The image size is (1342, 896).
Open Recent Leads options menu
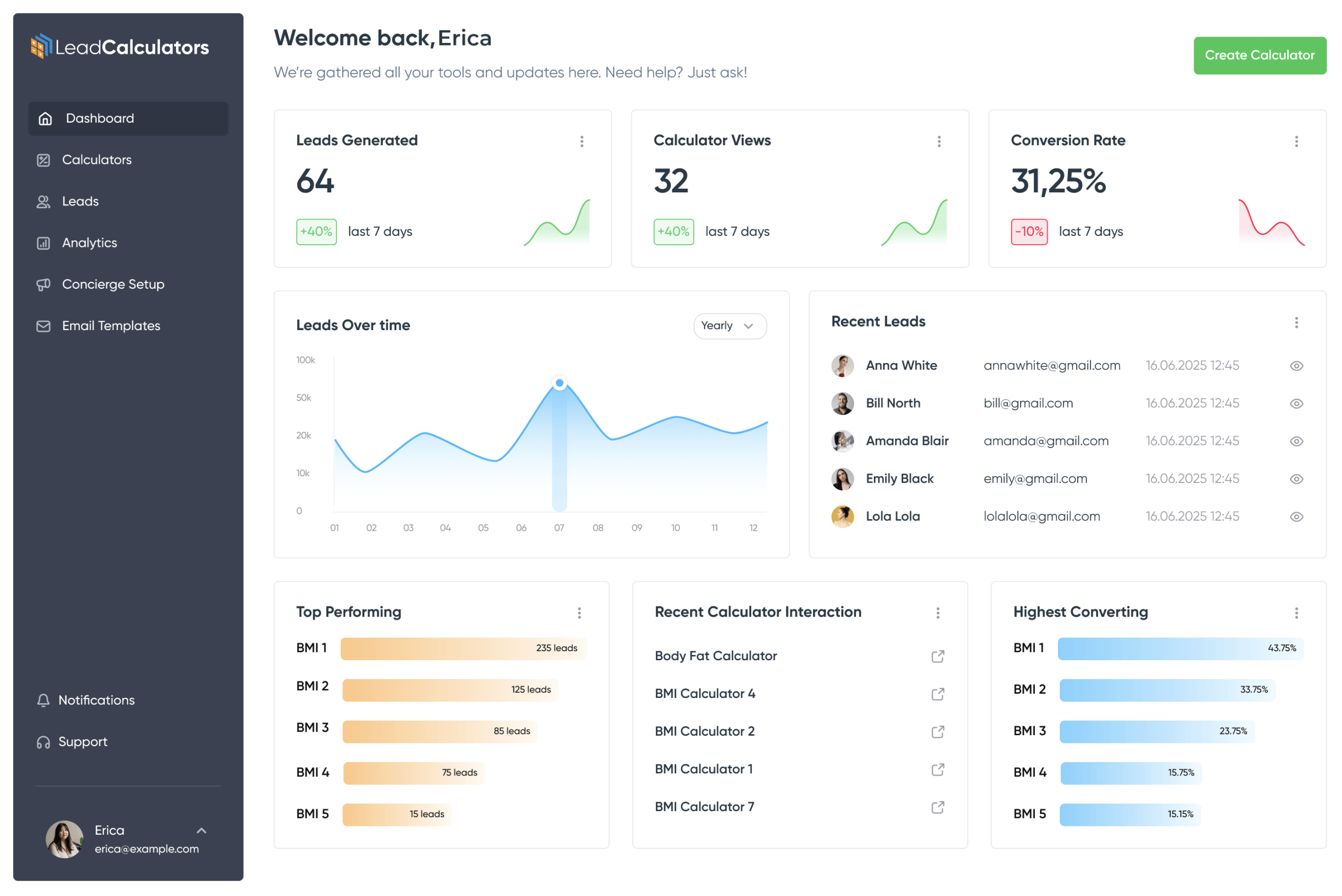pyautogui.click(x=1296, y=322)
